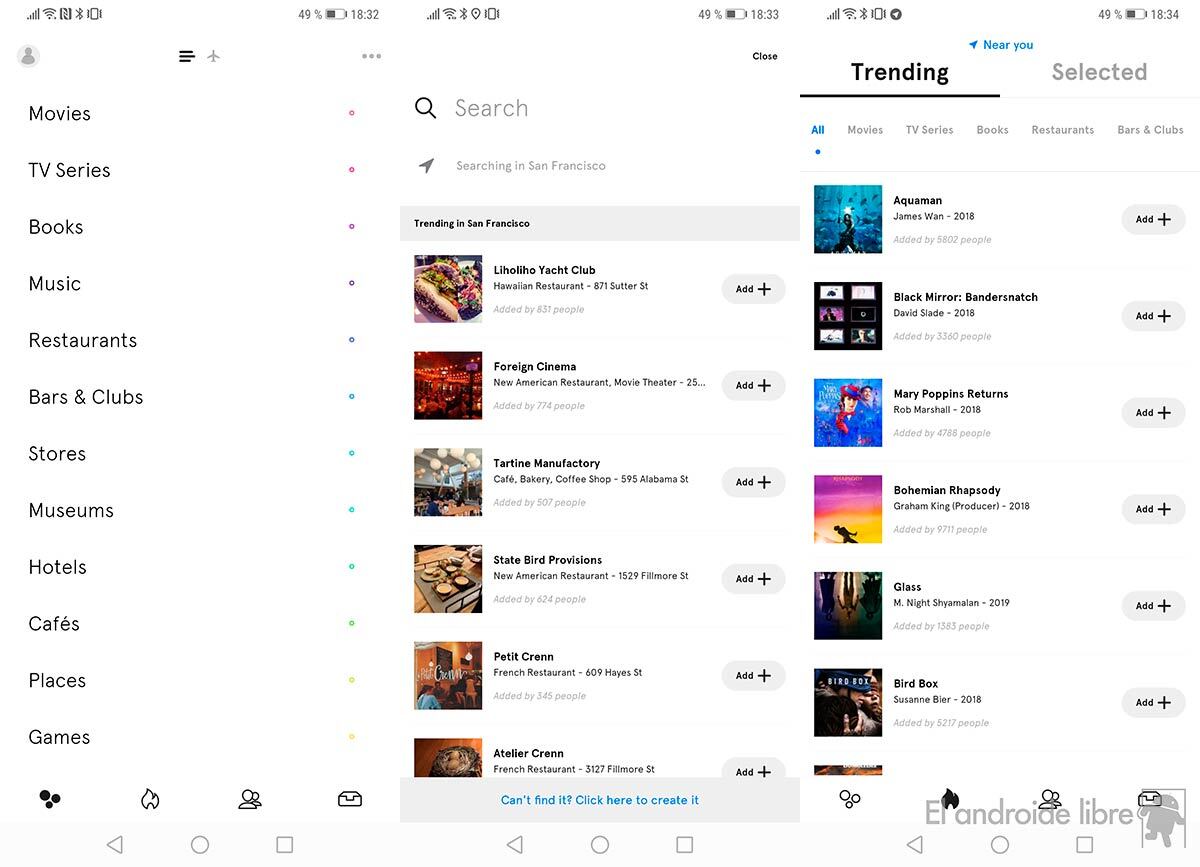Screen dimensions: 1200x867
Task: Open the Bars & Clubs category
Action: [x=86, y=397]
